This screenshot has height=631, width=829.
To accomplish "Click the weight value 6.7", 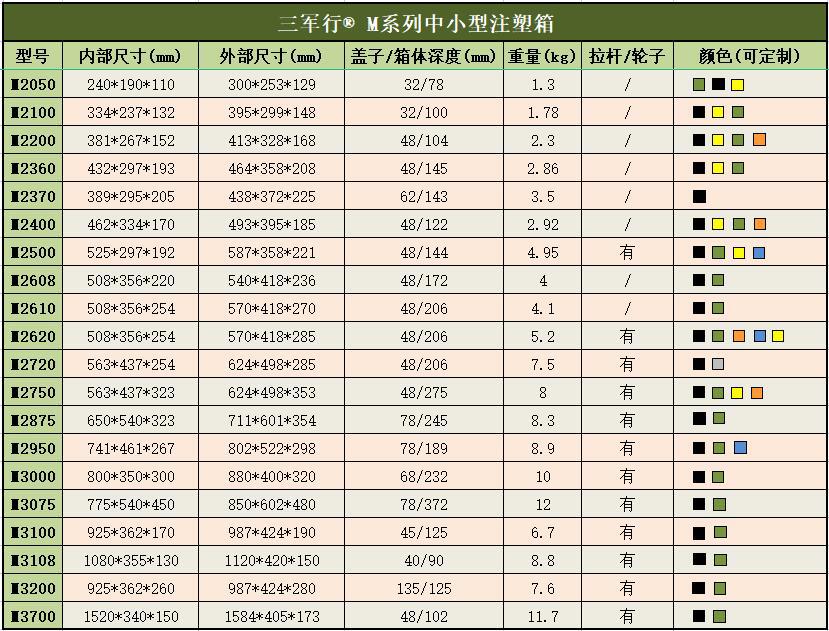I will pyautogui.click(x=542, y=533).
